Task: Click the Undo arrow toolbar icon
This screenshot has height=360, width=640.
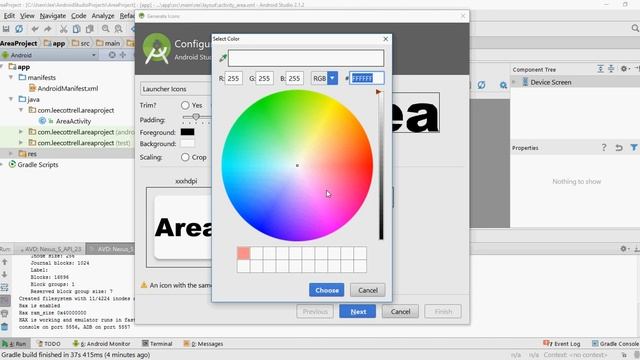Action: point(35,29)
